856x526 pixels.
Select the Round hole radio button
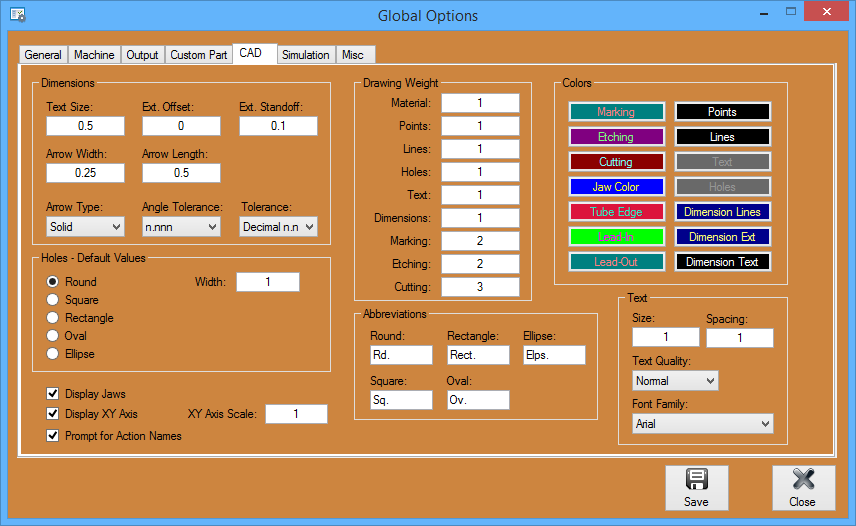click(52, 282)
